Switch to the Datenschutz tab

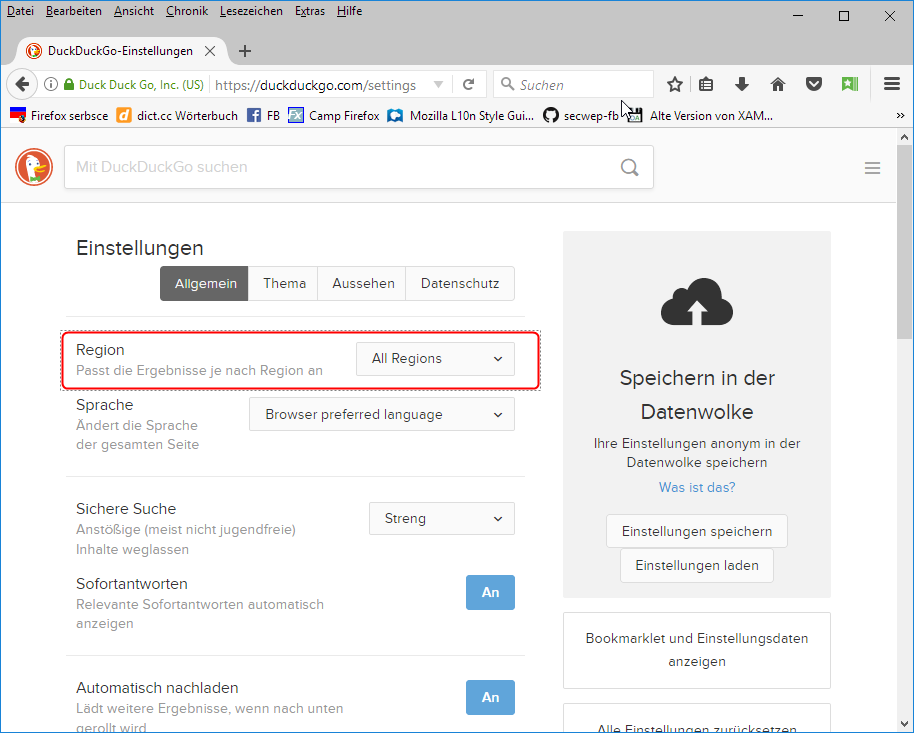[460, 283]
